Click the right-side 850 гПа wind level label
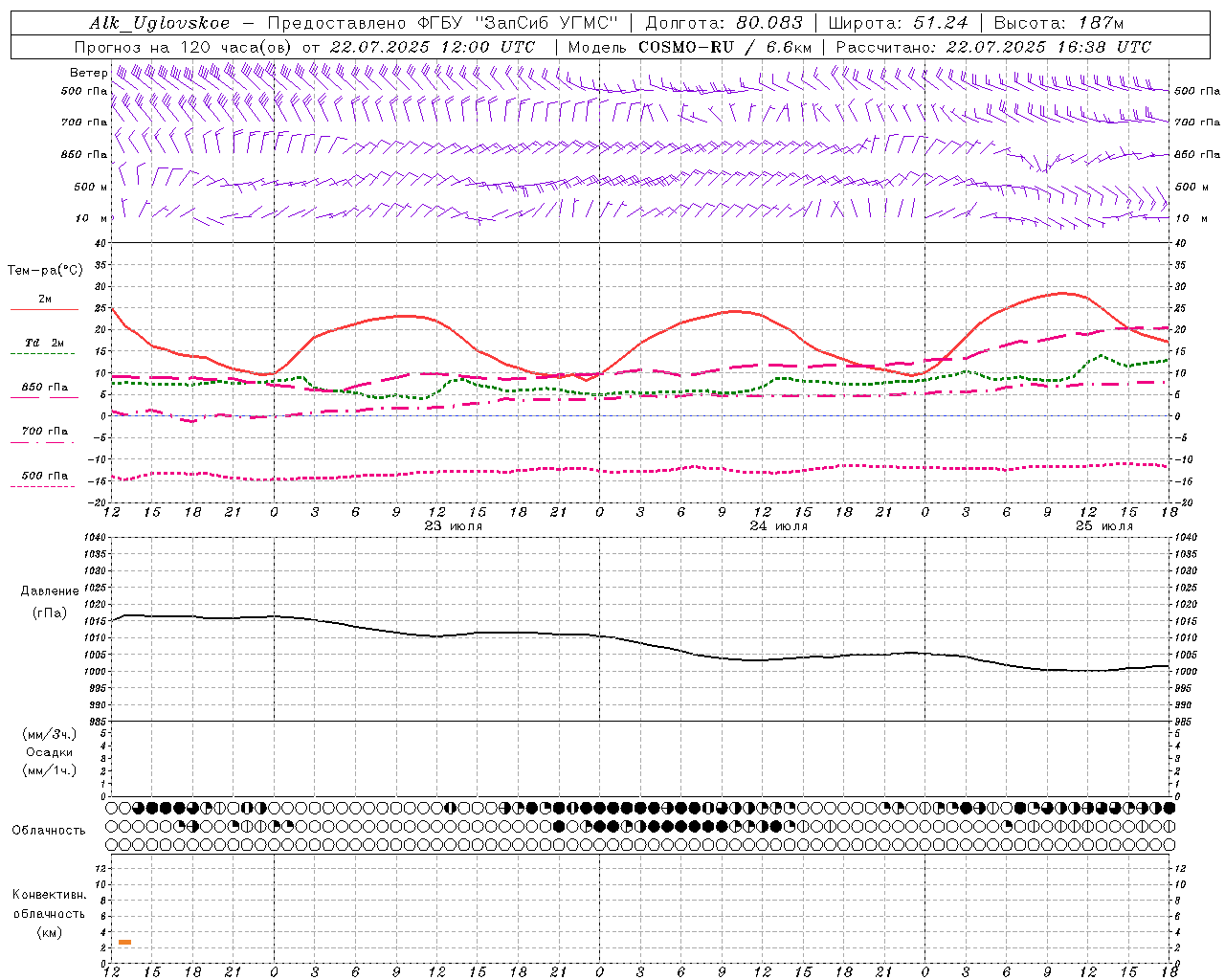Viewport: 1225px width, 980px height. tap(1197, 154)
